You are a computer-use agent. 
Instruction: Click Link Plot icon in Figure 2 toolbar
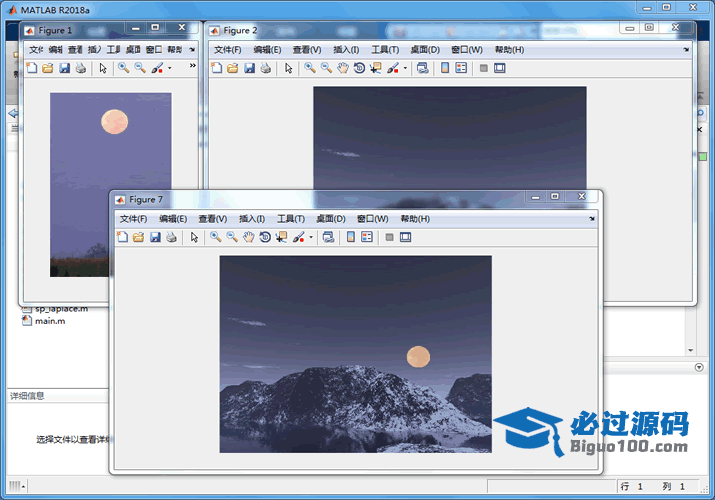(422, 68)
